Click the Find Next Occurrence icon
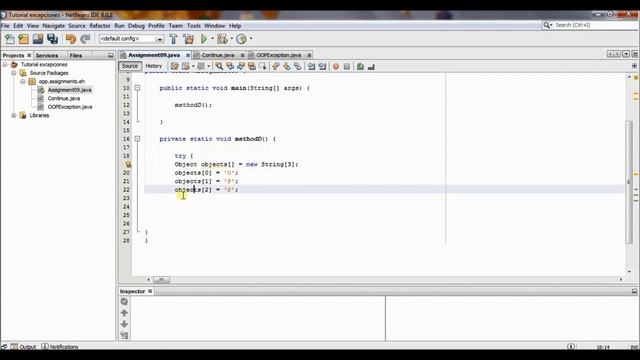 point(241,66)
